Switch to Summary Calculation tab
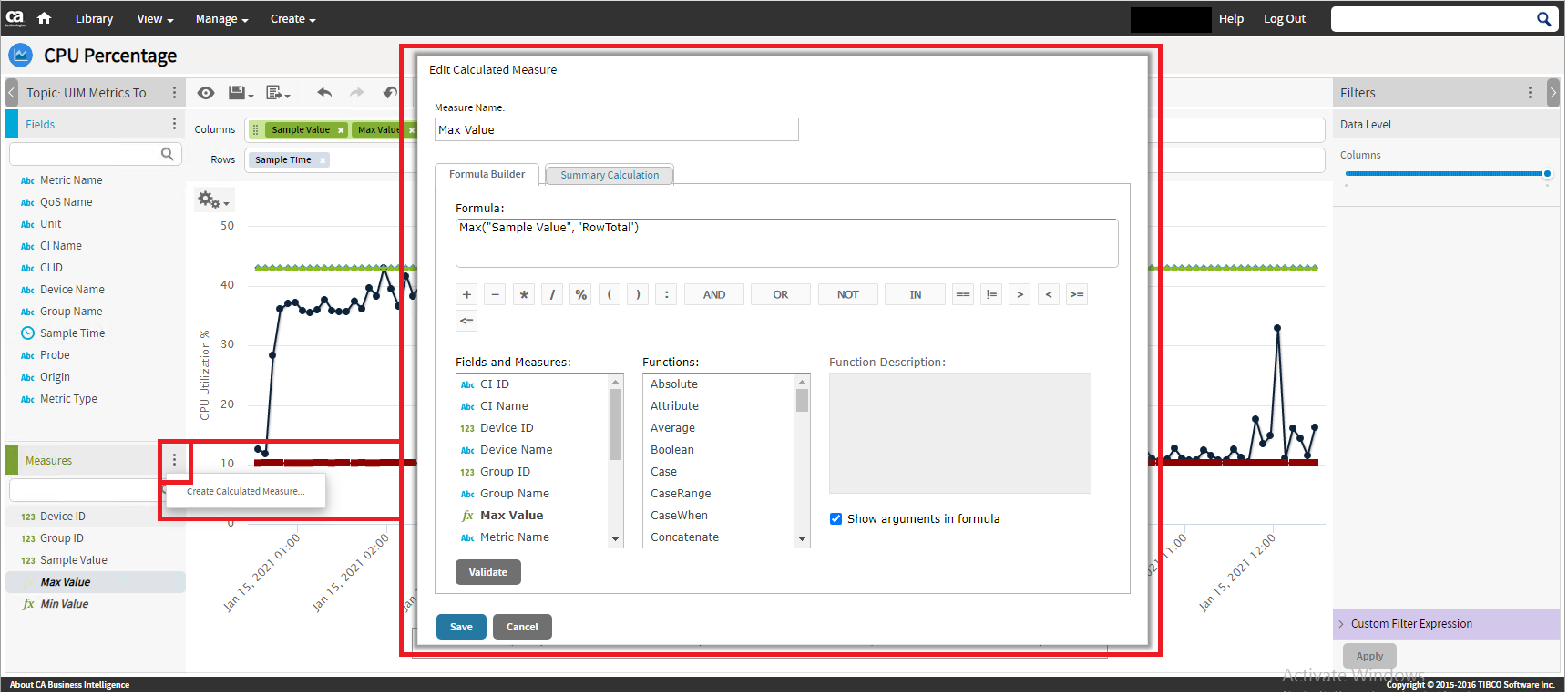This screenshot has height=696, width=1568. 610,175
